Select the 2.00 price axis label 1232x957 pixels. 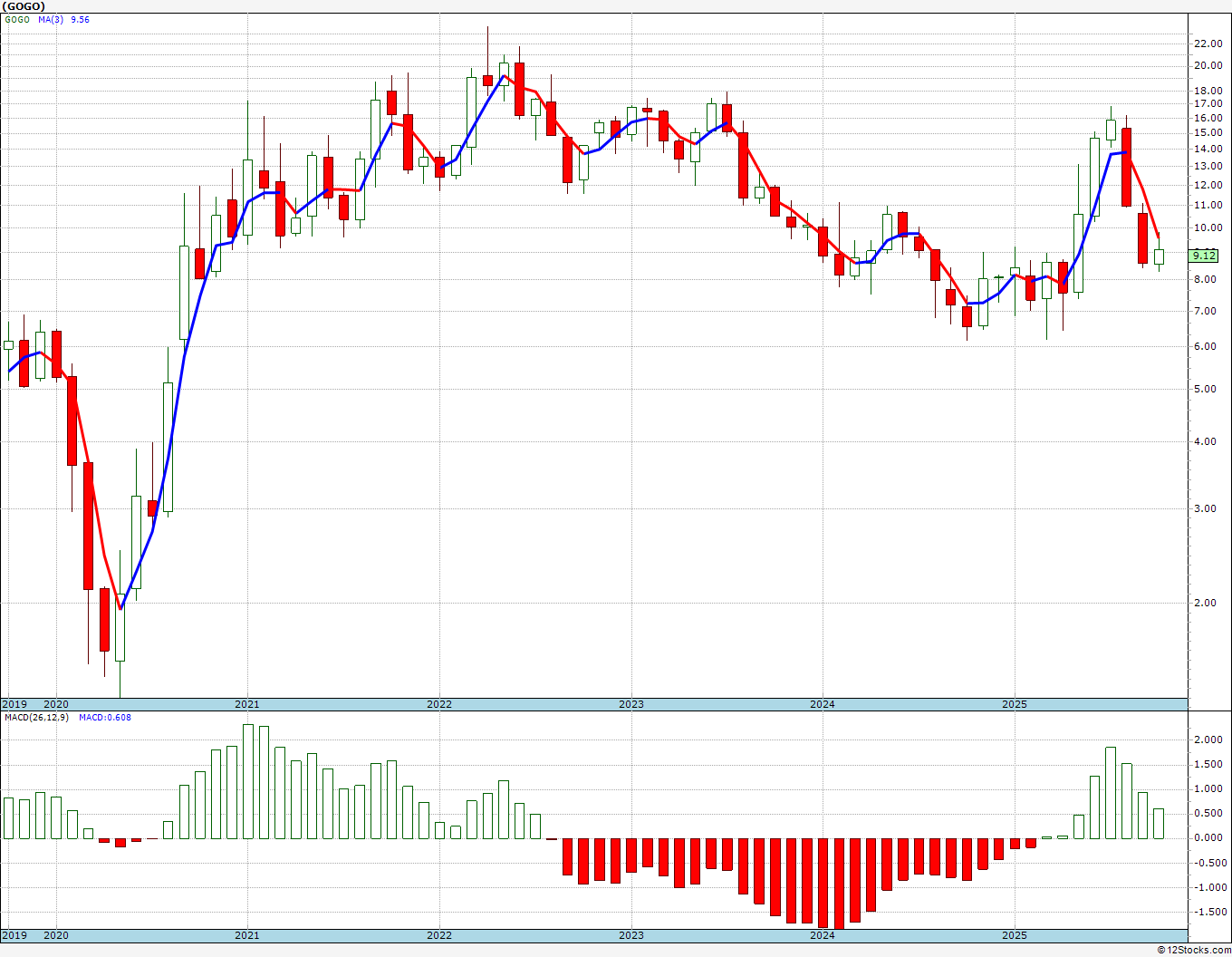[x=1204, y=603]
